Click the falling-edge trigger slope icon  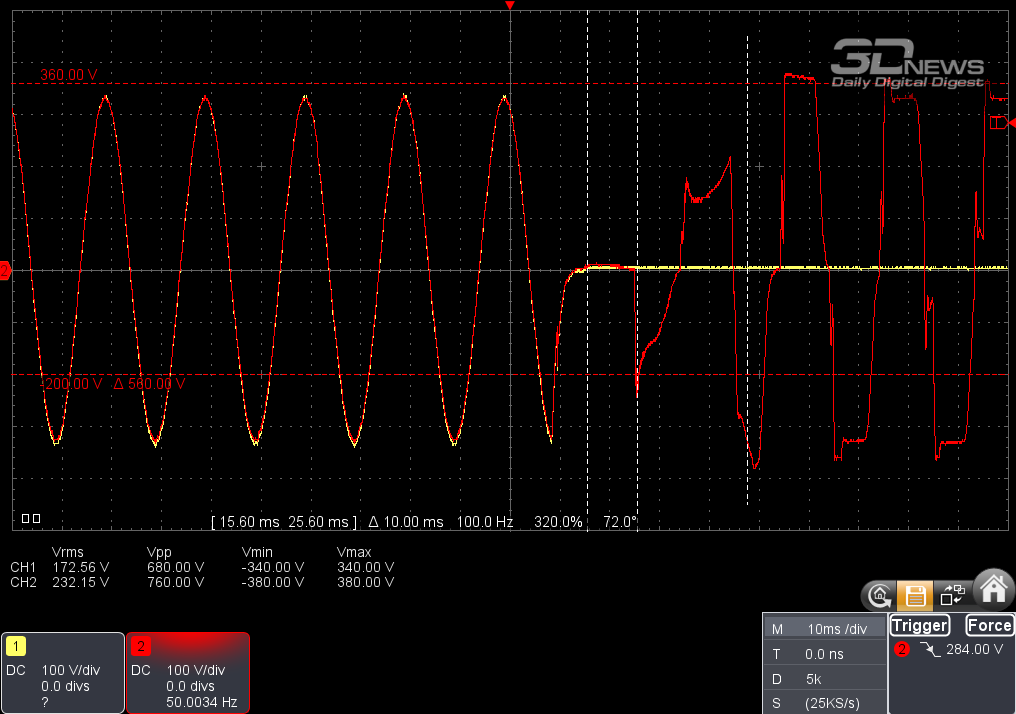tap(927, 649)
